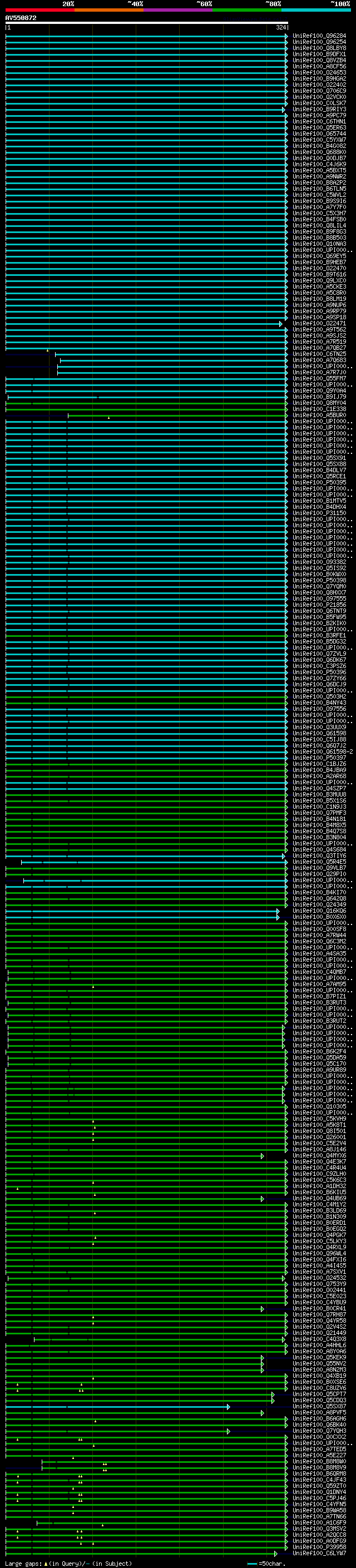356x1568 pixels.
Task: Click the Large gaps legend text
Action: [x=23, y=1564]
